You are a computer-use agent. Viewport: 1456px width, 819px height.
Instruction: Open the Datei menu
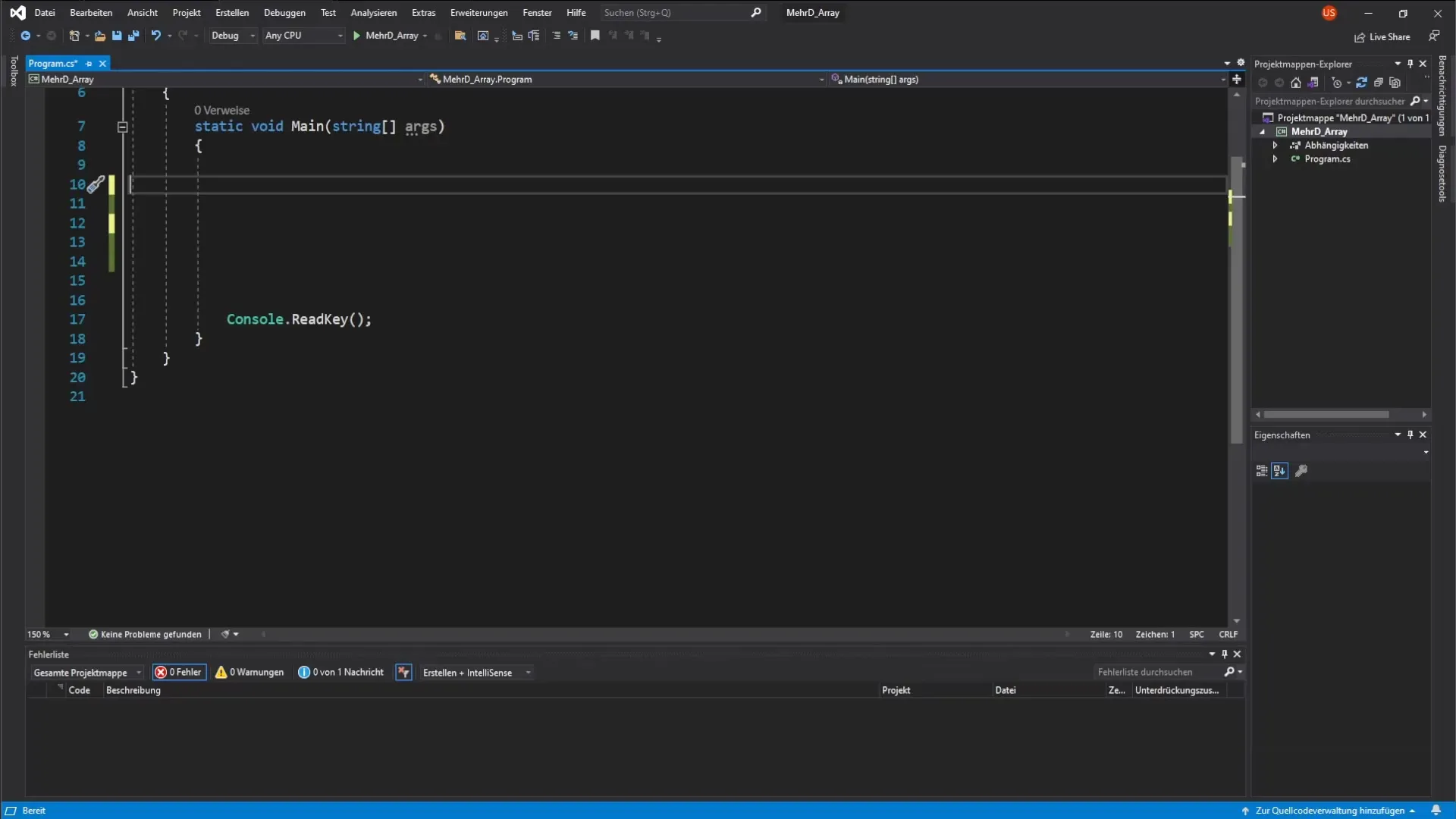(x=45, y=13)
